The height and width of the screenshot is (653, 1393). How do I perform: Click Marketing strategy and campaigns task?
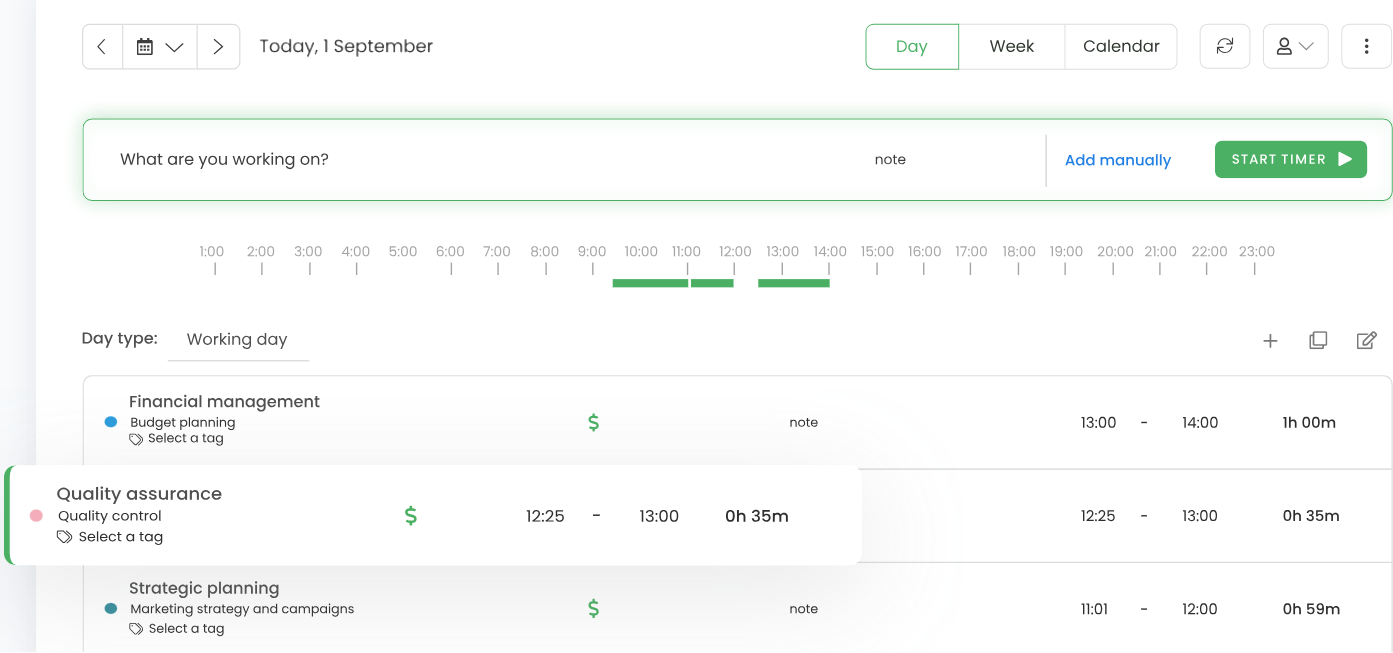click(242, 609)
